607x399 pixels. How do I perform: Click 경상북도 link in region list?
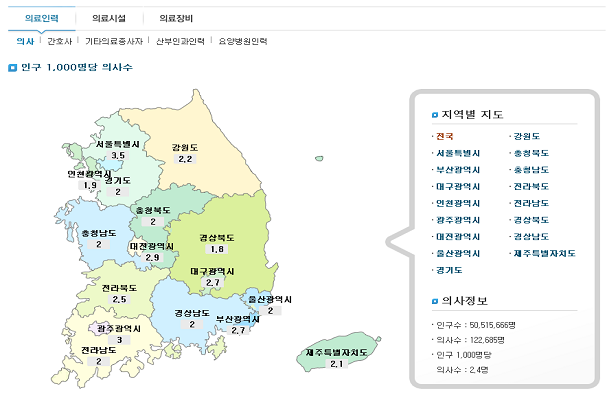531,220
